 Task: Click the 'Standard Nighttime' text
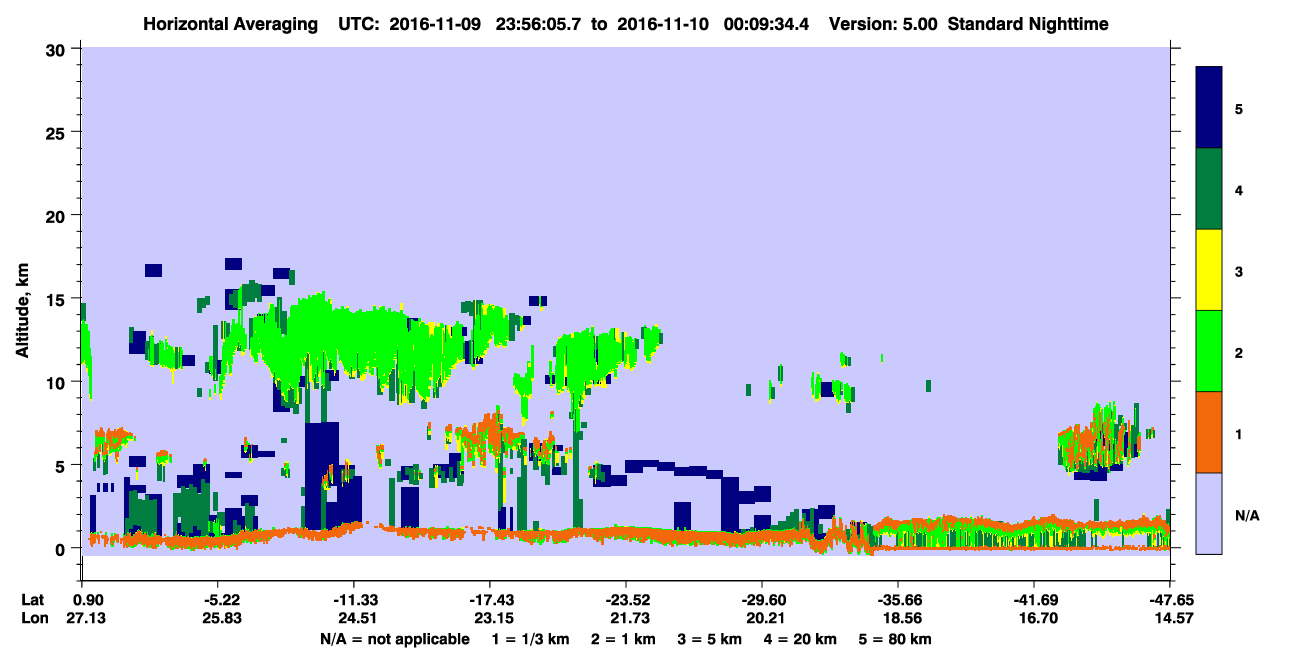(1029, 23)
